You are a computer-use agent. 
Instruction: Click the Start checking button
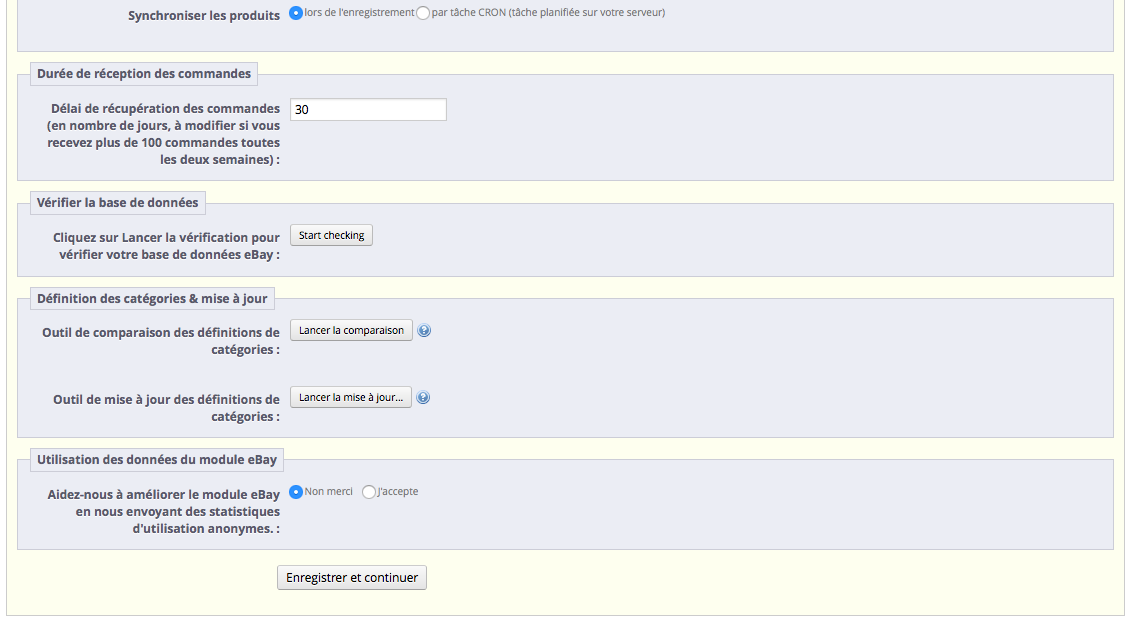(x=332, y=236)
